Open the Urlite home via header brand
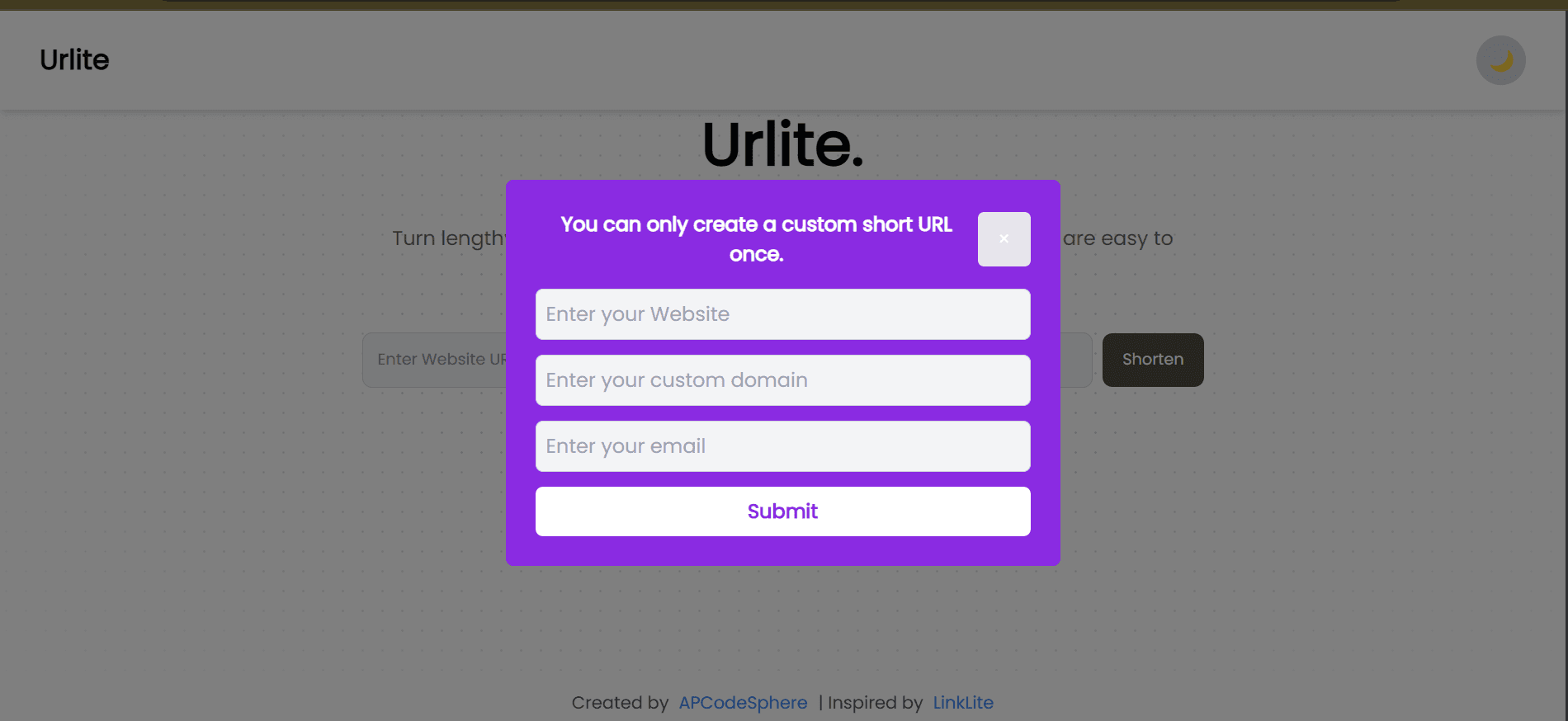The image size is (1568, 721). point(73,59)
